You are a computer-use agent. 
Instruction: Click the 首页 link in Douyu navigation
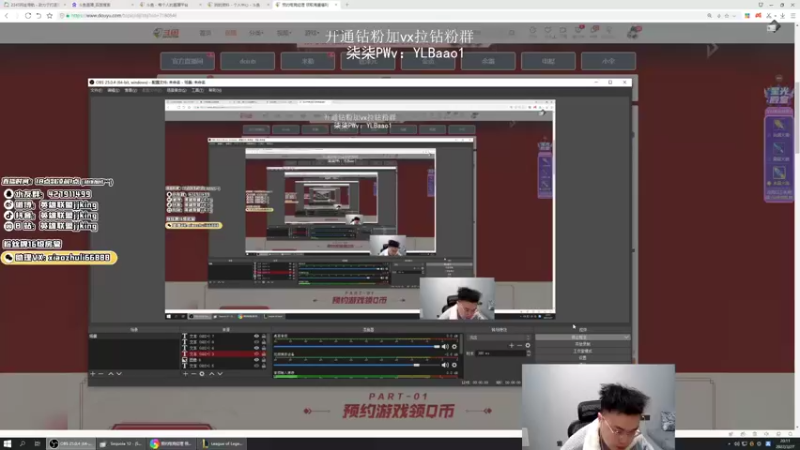(205, 33)
